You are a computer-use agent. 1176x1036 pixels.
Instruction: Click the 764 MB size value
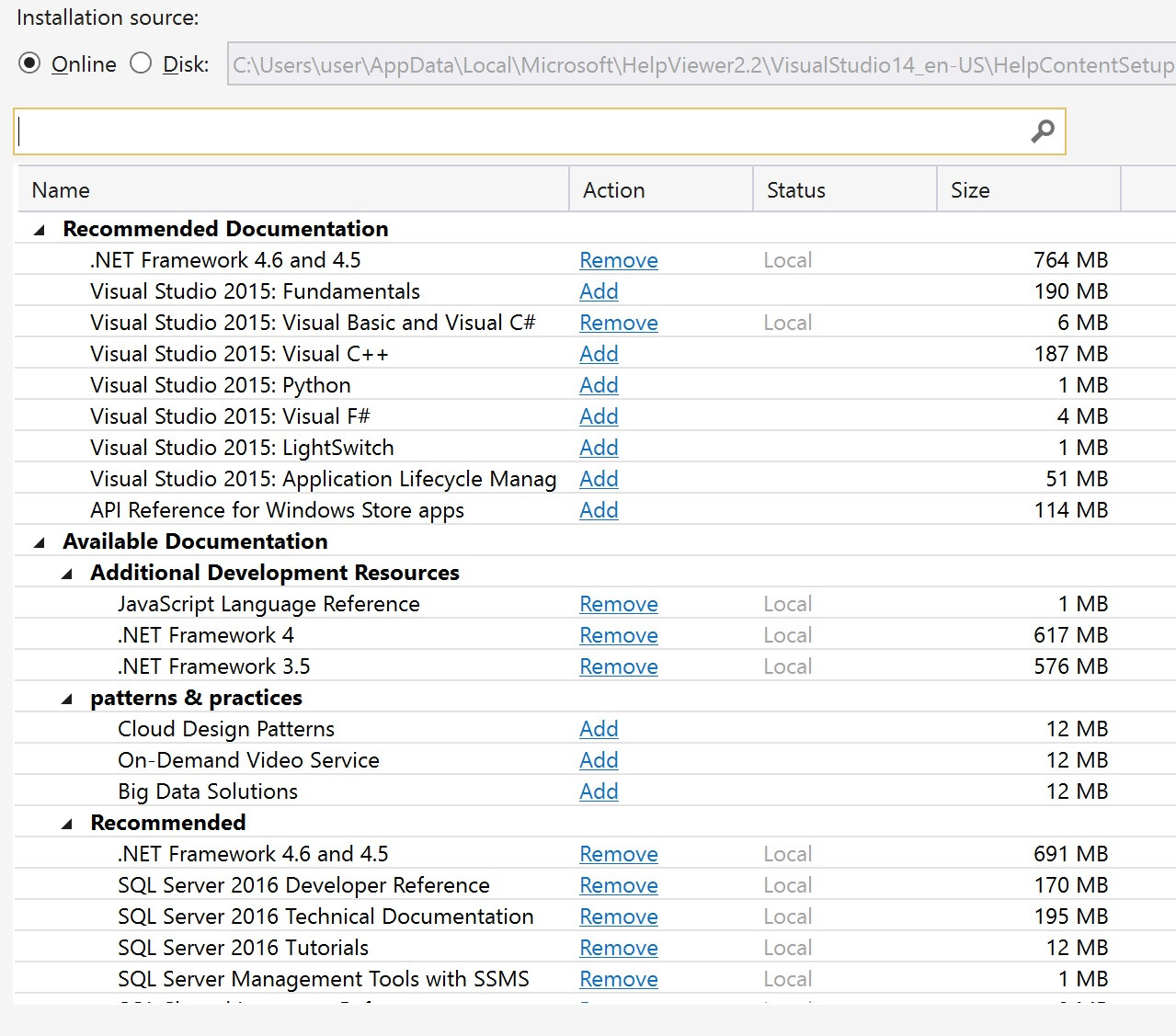point(1070,260)
